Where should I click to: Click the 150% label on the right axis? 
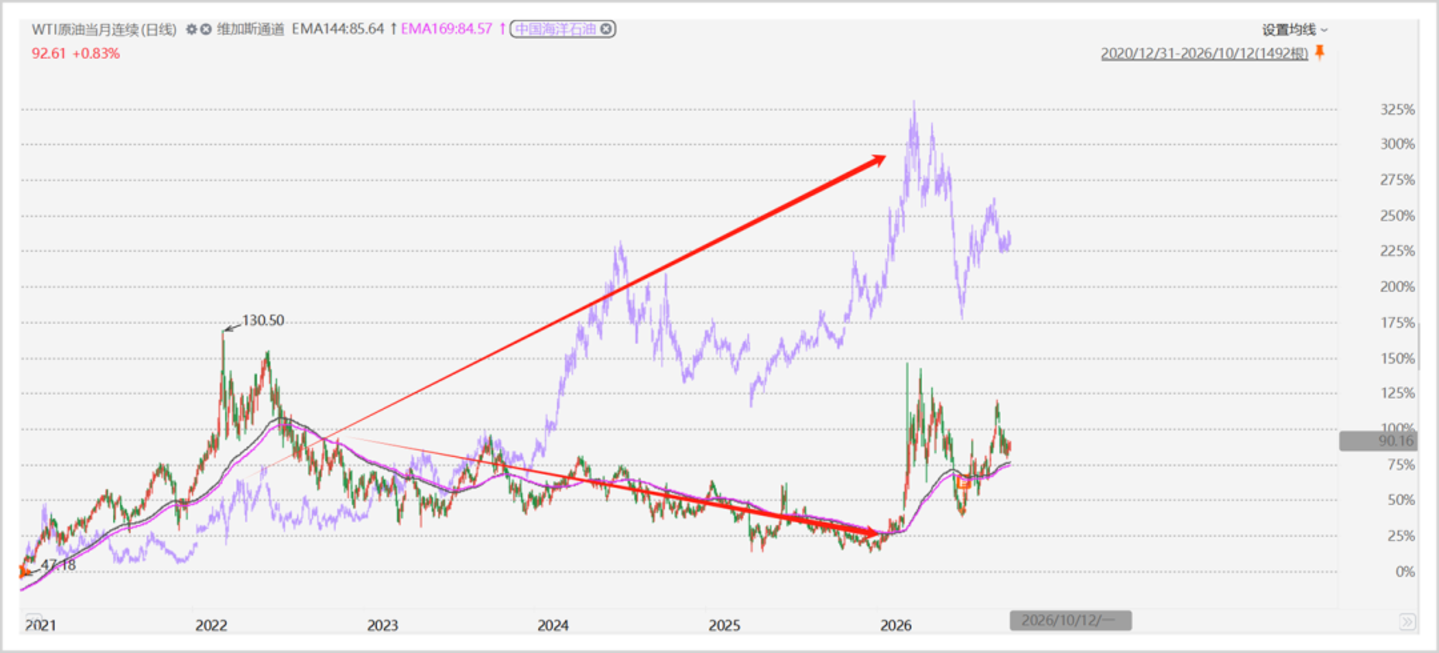point(1397,358)
